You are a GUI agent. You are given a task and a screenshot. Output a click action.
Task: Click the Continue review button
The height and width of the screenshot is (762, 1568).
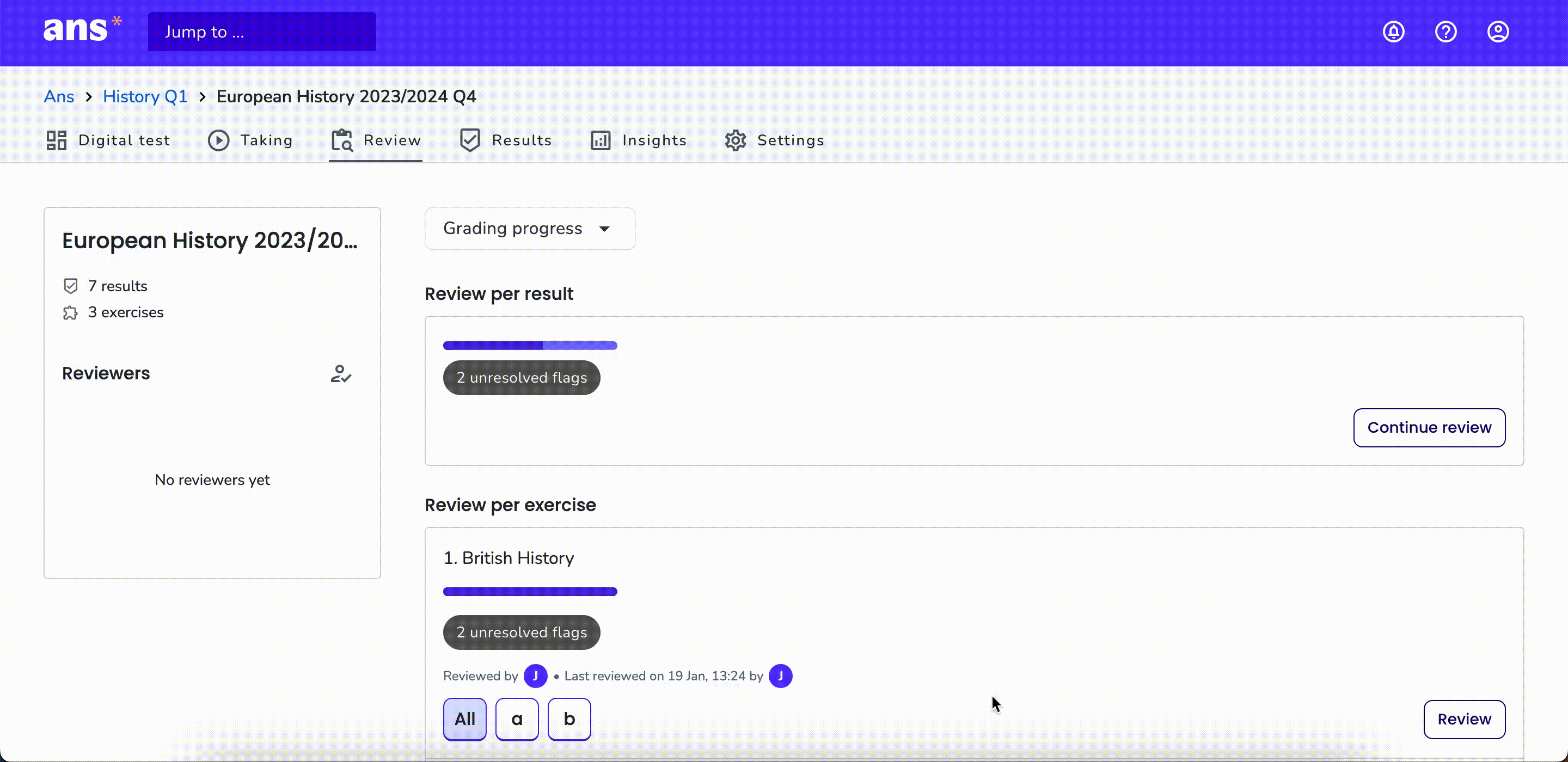1429,428
